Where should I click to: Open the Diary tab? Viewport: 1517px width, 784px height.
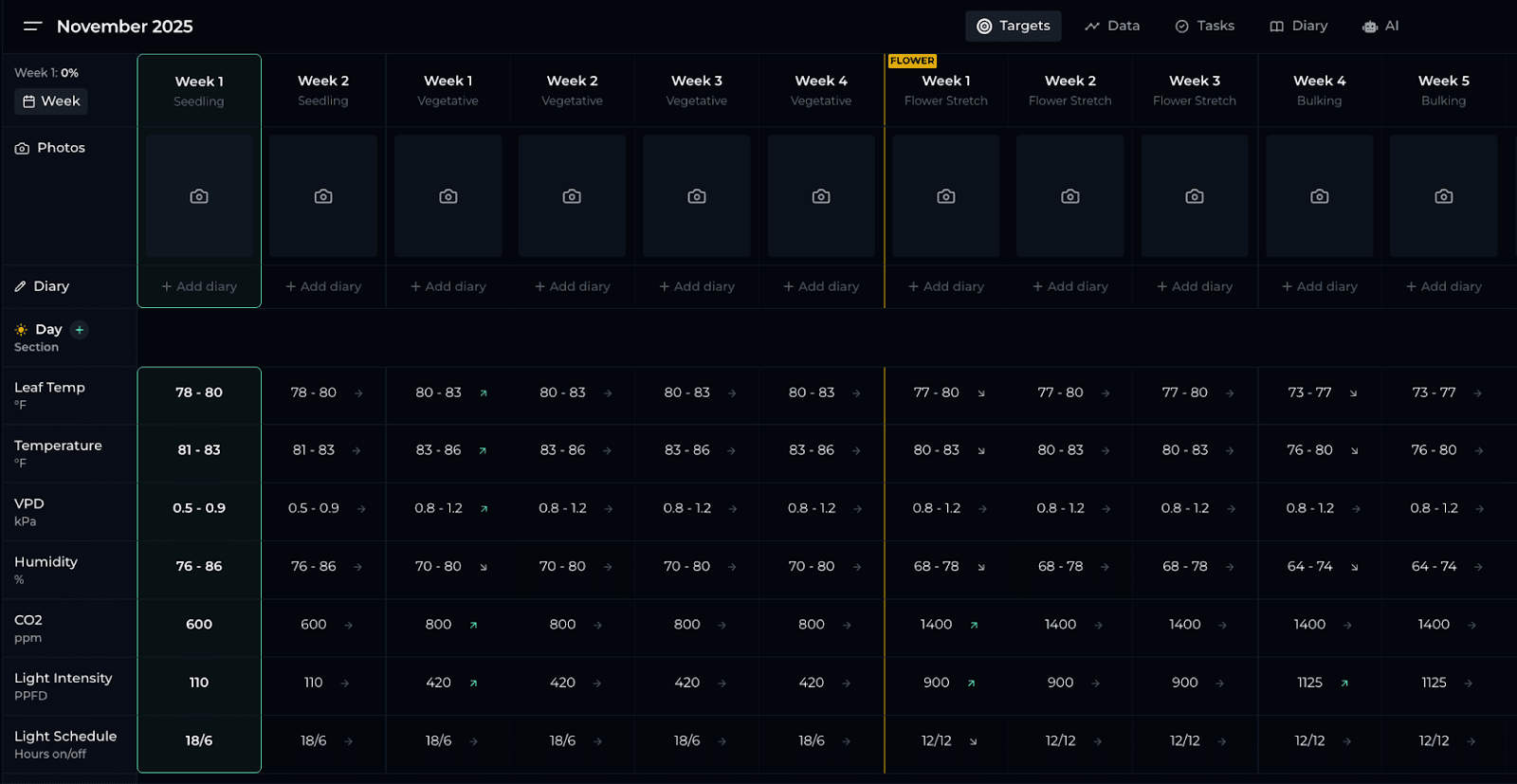click(x=1299, y=27)
